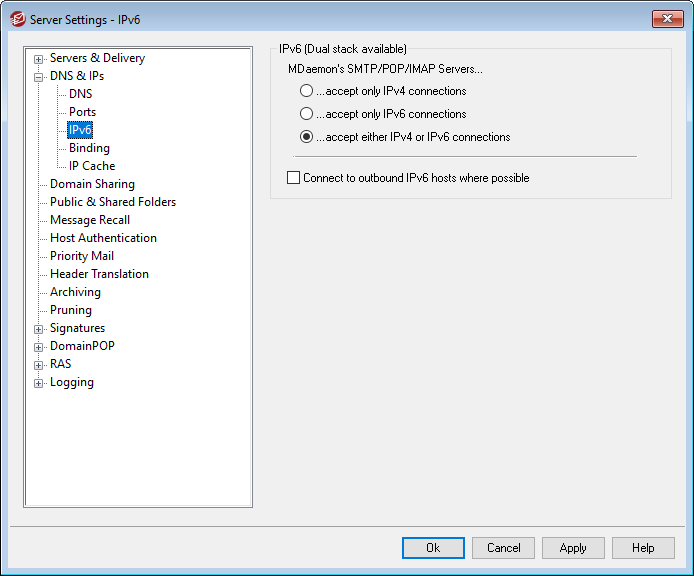Screen dimensions: 694x576
Task: Expand the DomainPOP tree node
Action: coord(39,347)
